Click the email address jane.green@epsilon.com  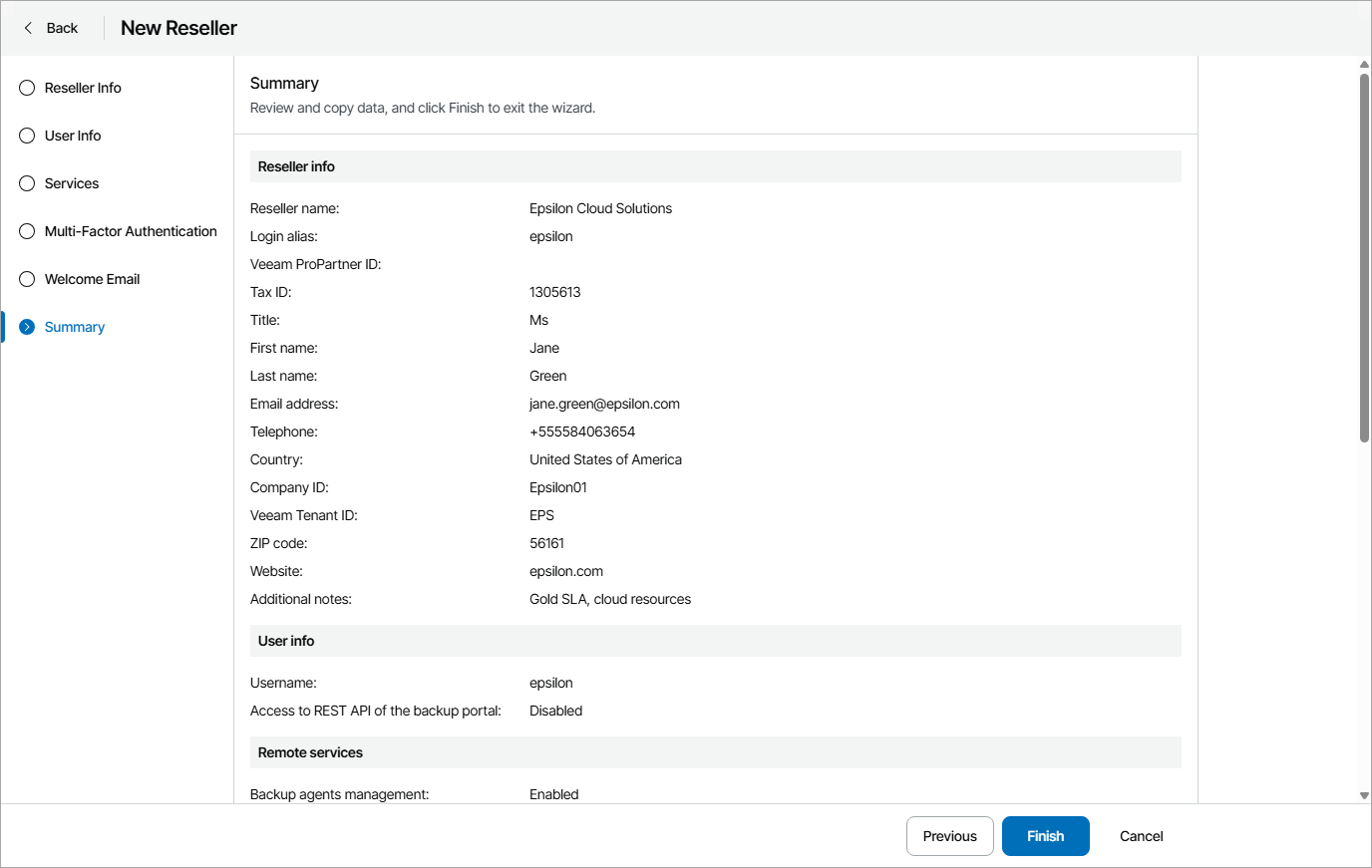click(x=604, y=404)
